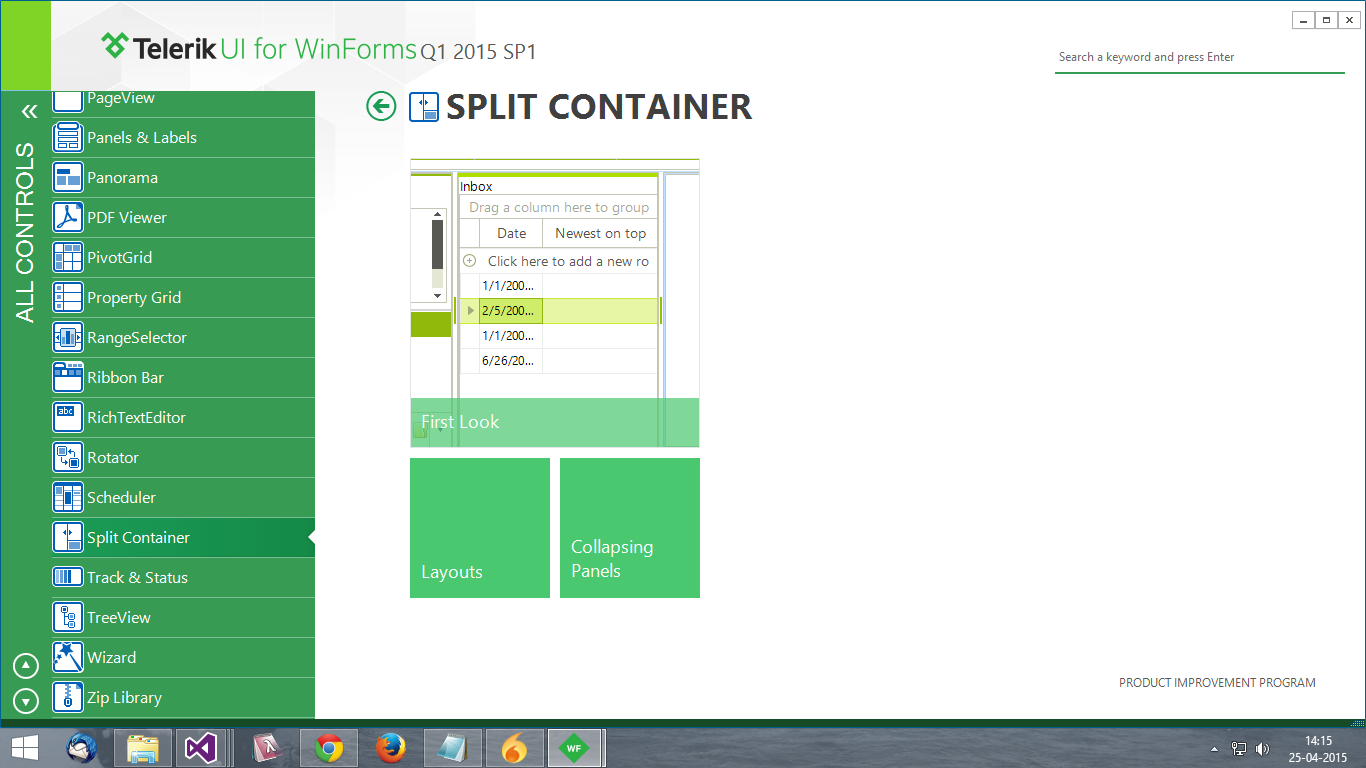Select the Split Container item in the sidebar
This screenshot has height=768, width=1366.
point(183,537)
